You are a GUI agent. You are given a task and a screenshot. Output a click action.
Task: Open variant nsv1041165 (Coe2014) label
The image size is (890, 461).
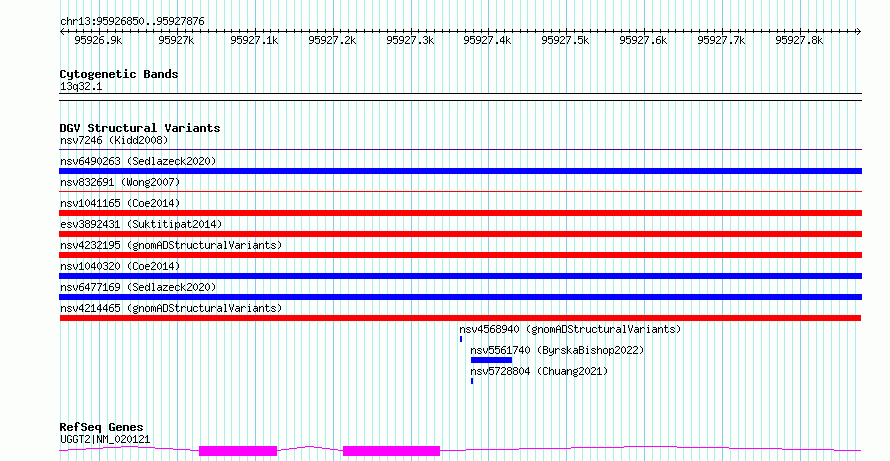(120, 203)
